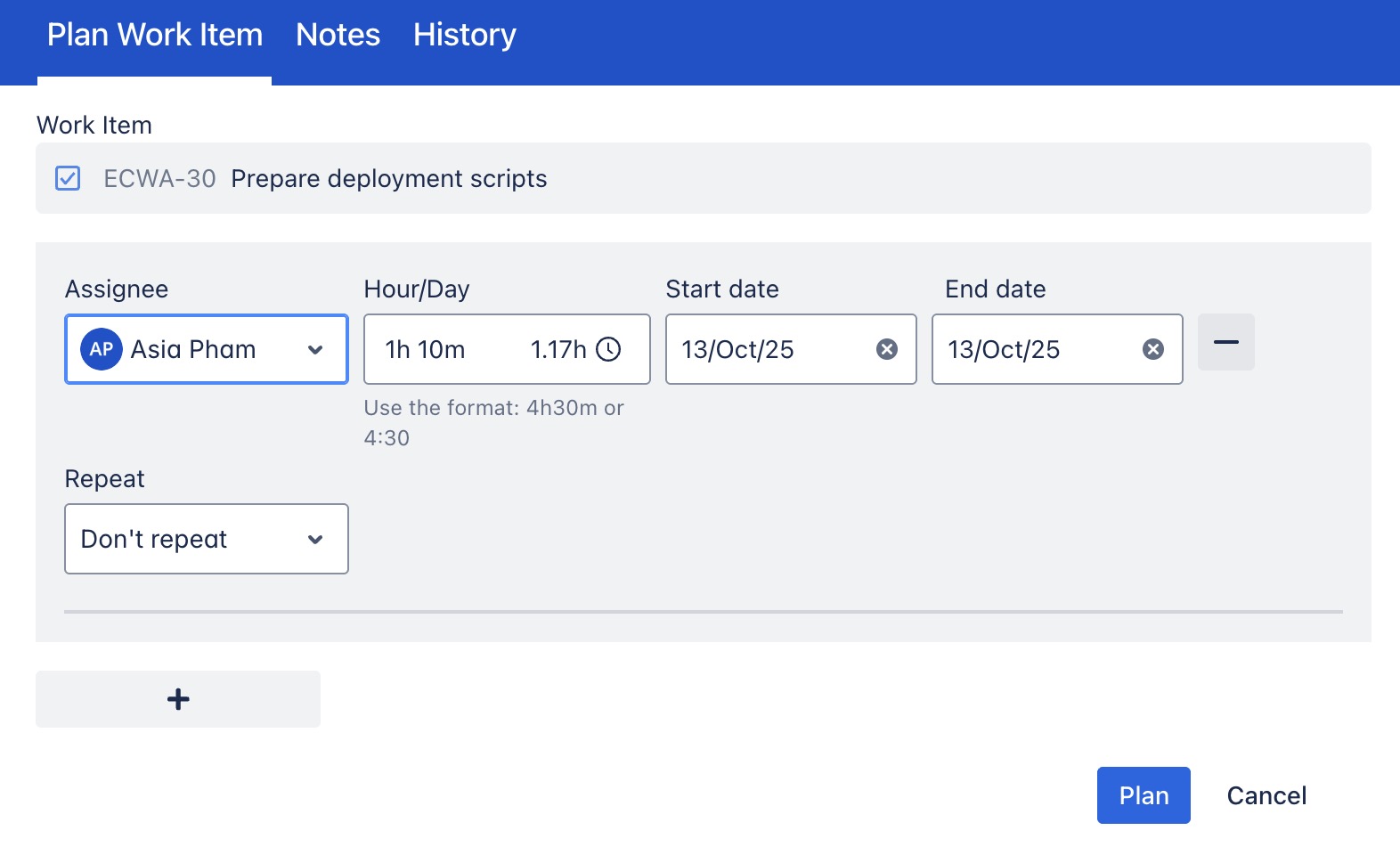Clear the Start date with its X icon
This screenshot has height=855, width=1400.
(x=887, y=349)
